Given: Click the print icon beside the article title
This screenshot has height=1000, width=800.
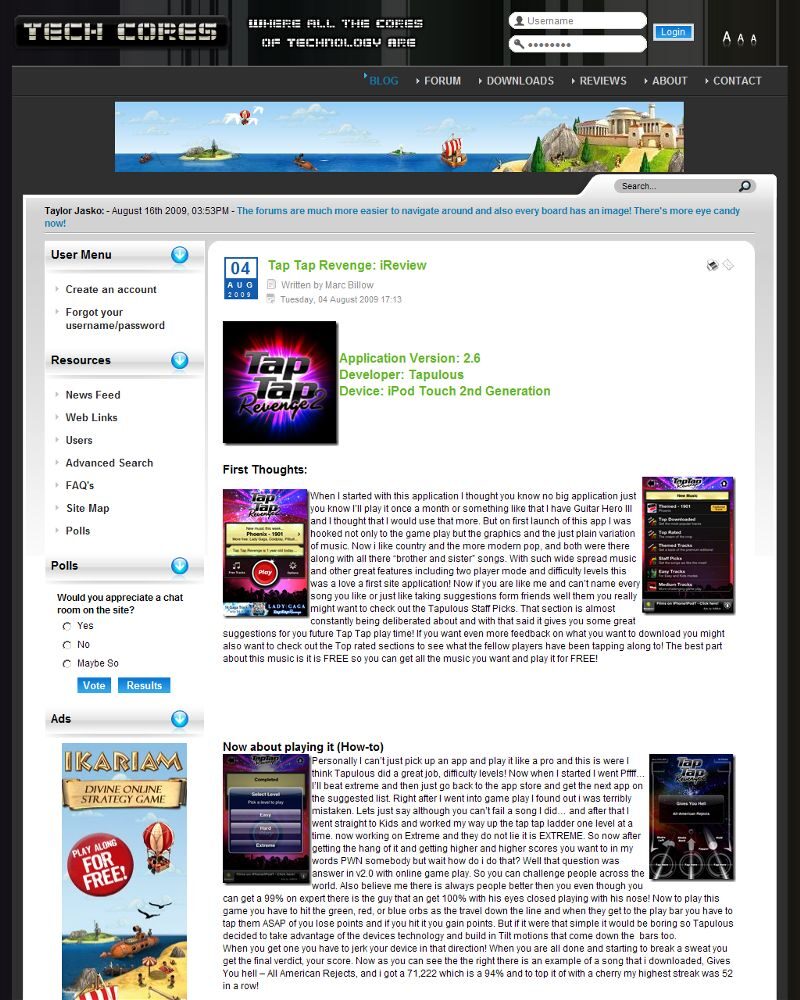Looking at the screenshot, I should pos(712,265).
